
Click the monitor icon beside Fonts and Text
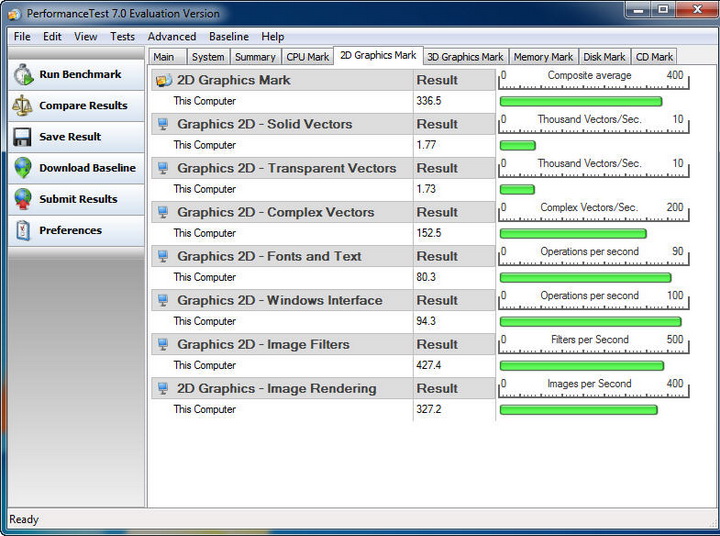(x=163, y=256)
